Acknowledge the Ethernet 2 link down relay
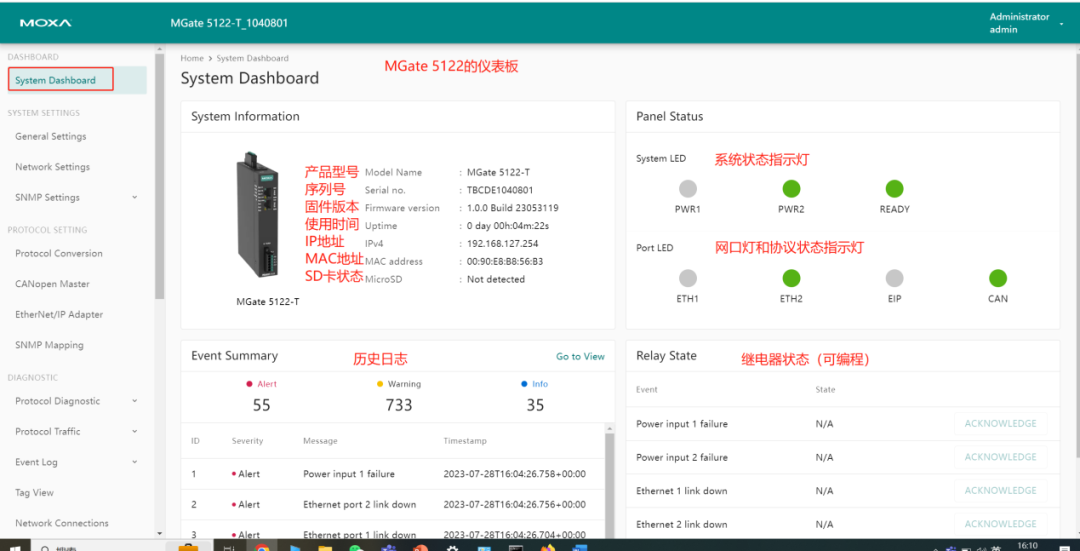This screenshot has height=551, width=1080. tap(1000, 524)
